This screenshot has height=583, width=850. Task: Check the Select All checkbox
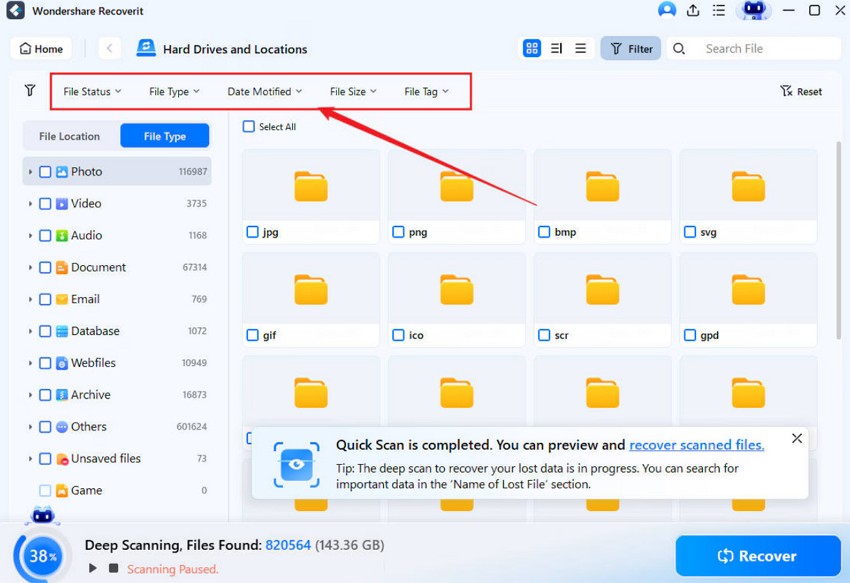click(249, 127)
